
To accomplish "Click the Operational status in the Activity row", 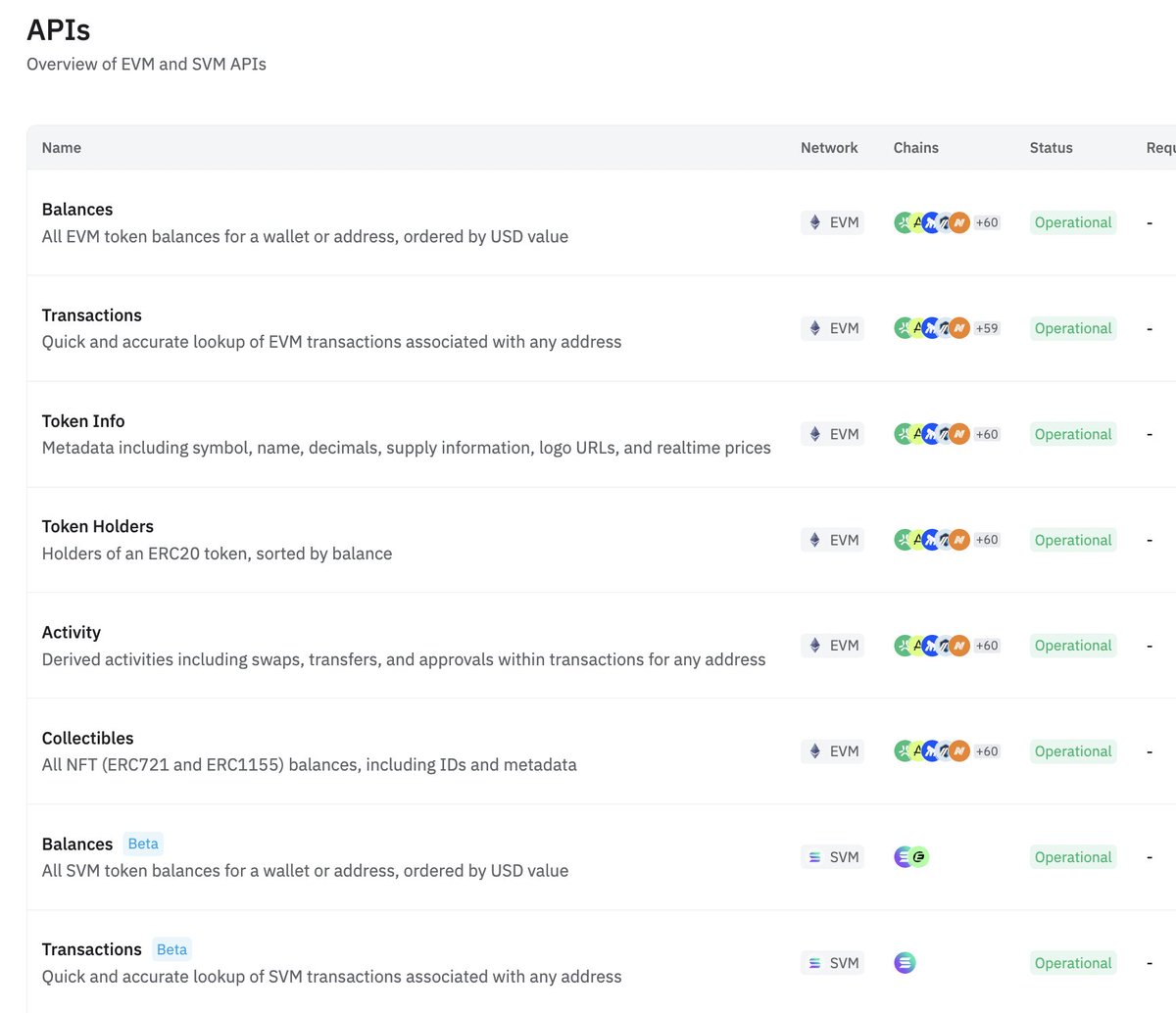I will (x=1073, y=646).
